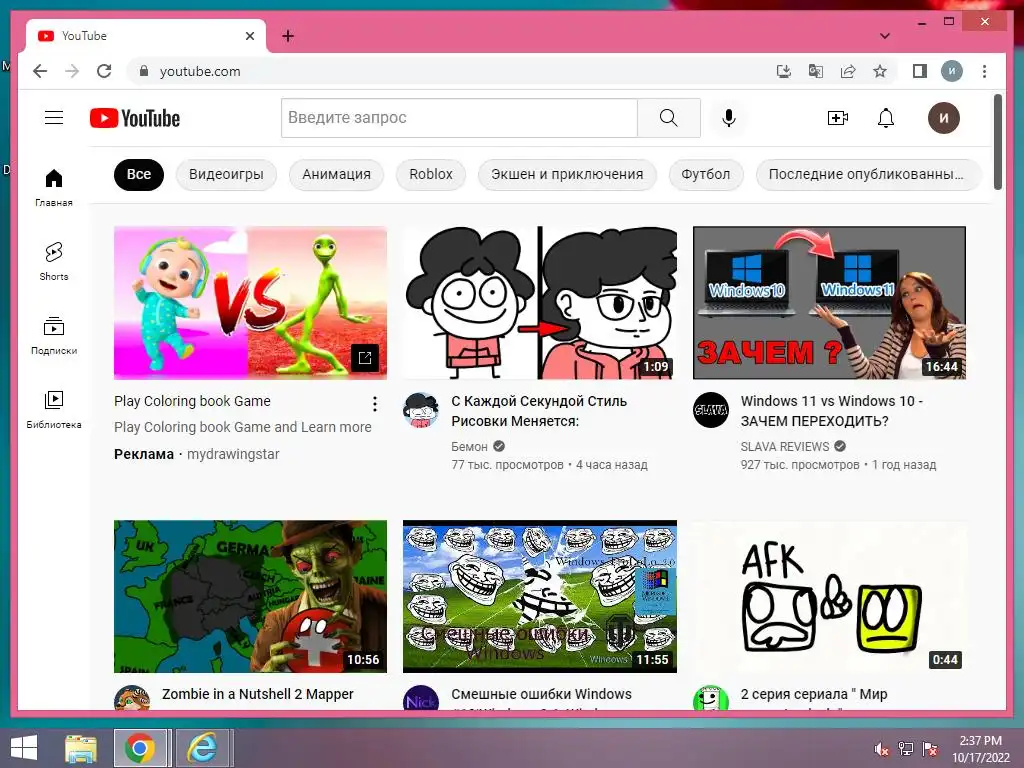Open Подписки in sidebar

pyautogui.click(x=54, y=335)
